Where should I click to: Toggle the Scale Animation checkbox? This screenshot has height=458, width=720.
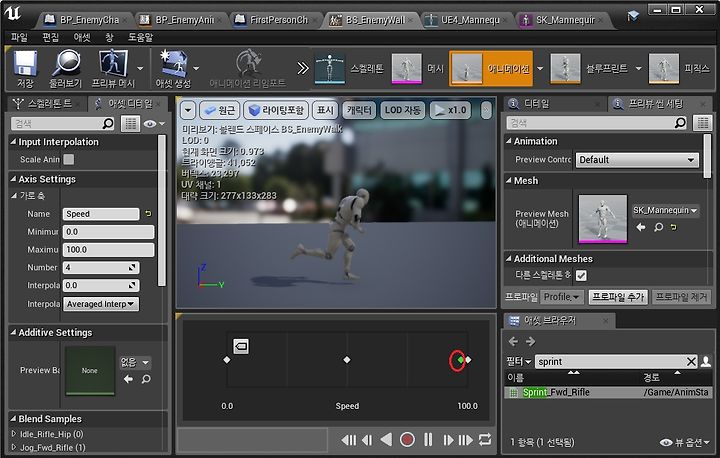point(69,159)
